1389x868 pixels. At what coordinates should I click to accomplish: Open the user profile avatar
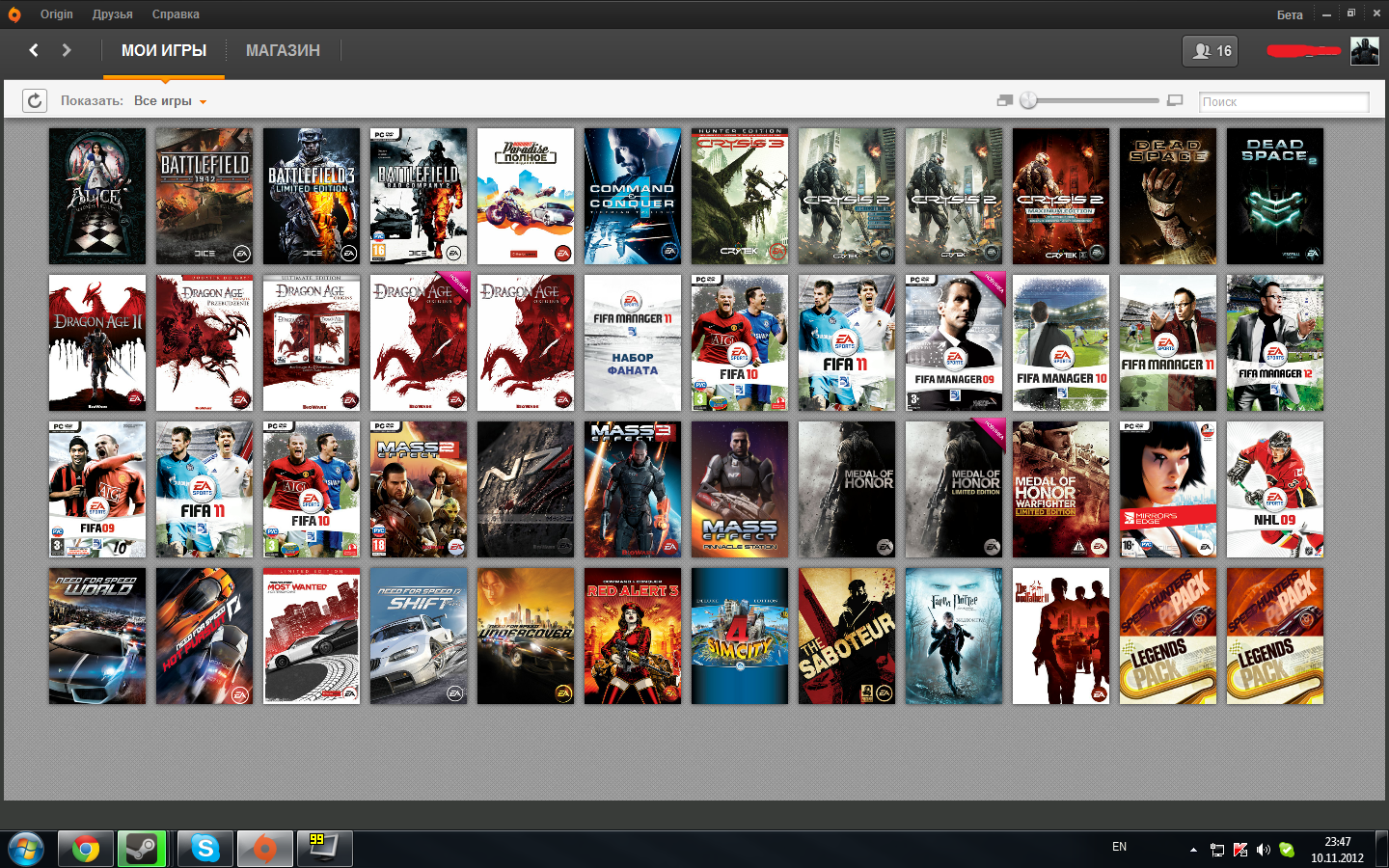coord(1364,51)
